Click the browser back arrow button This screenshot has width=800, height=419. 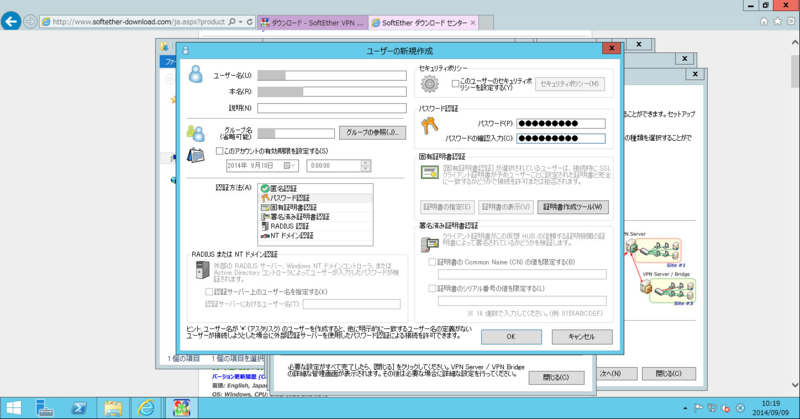pyautogui.click(x=11, y=22)
